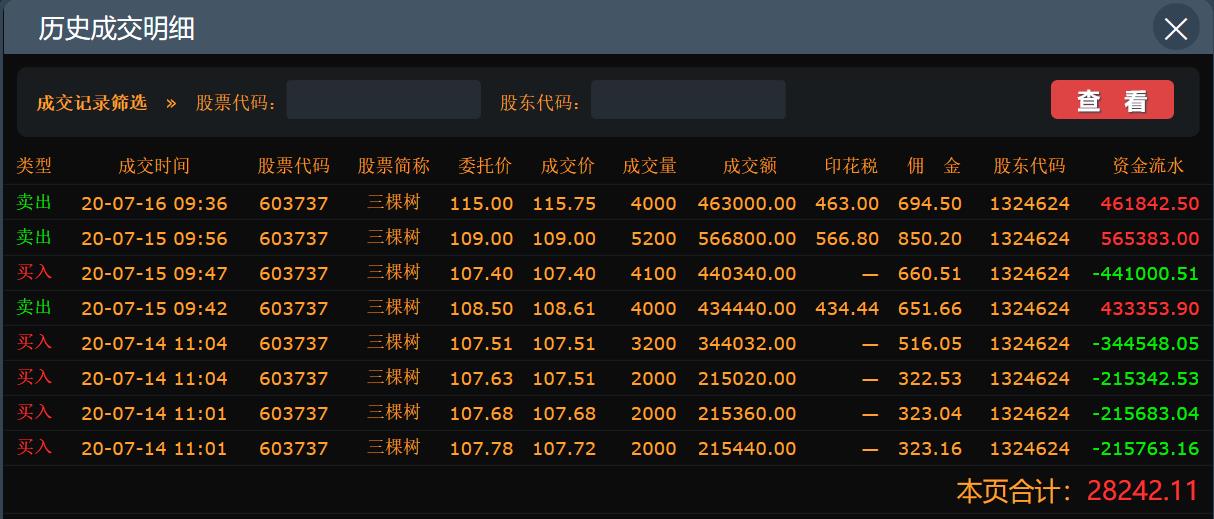This screenshot has height=519, width=1214.
Task: Click the 成交价 value 107.72
Action: point(563,449)
